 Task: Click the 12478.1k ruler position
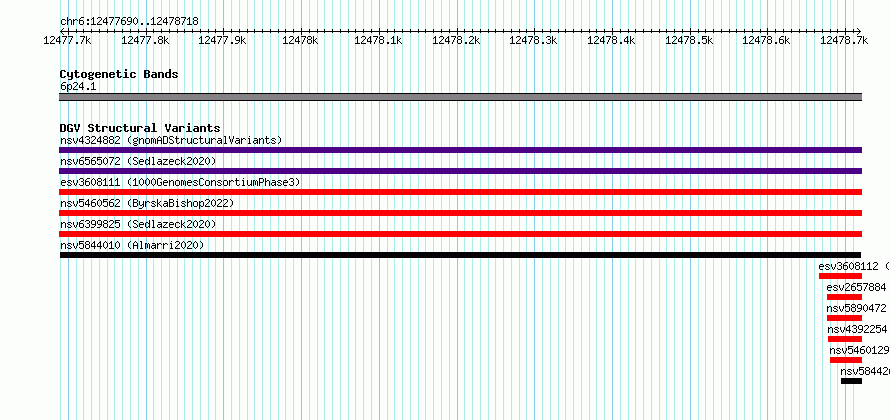(x=378, y=41)
